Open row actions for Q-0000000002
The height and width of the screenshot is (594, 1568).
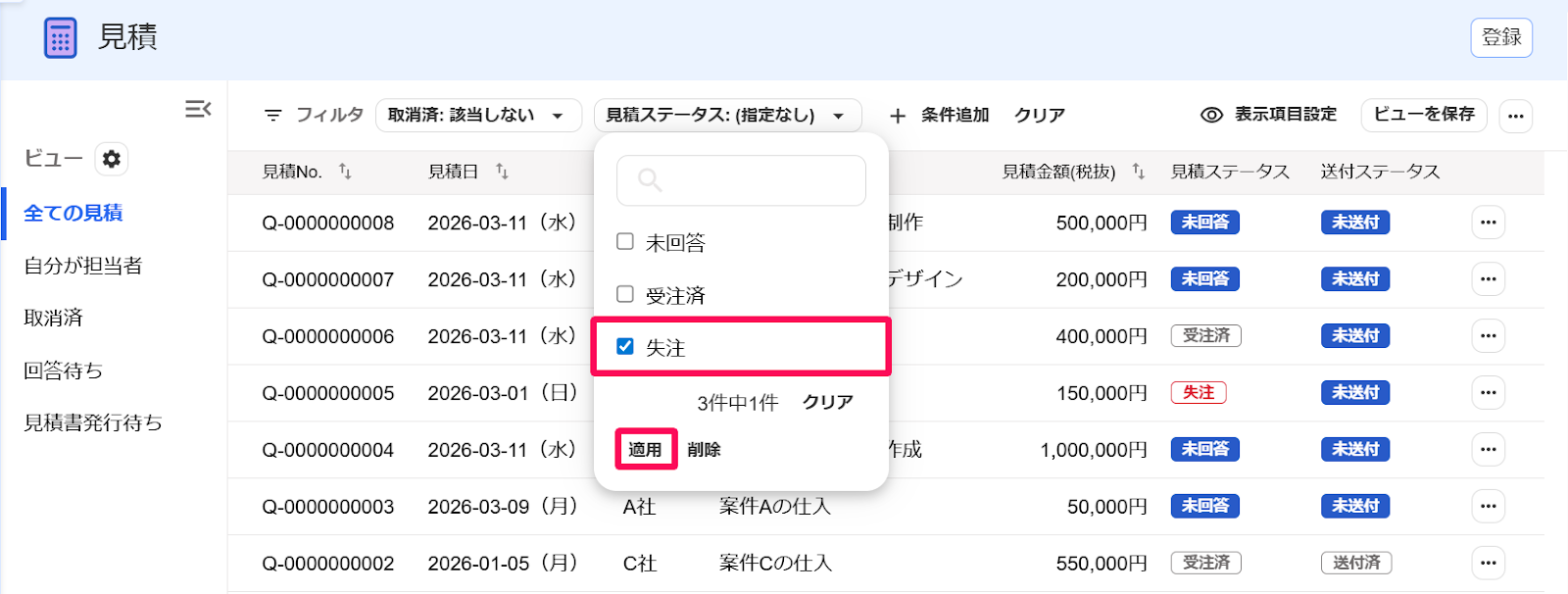tap(1489, 564)
